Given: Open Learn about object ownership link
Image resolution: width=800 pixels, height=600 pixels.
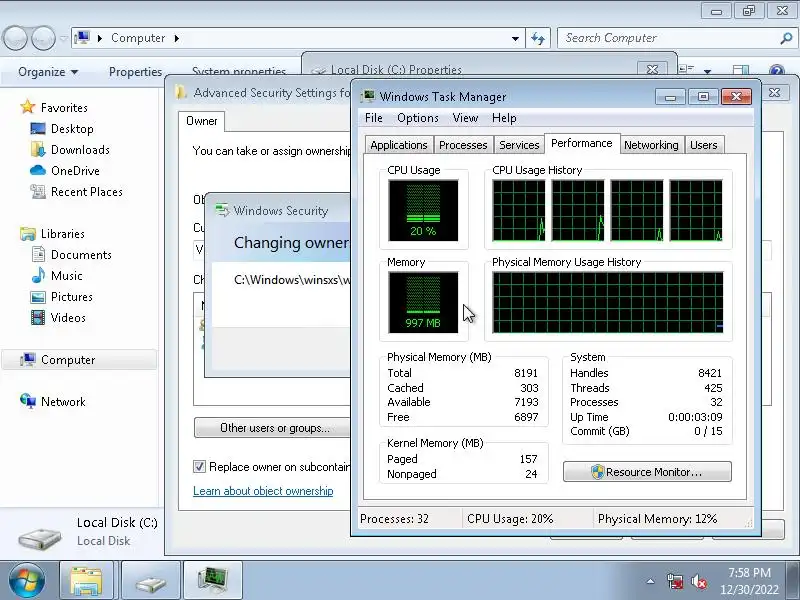Looking at the screenshot, I should click(x=263, y=491).
